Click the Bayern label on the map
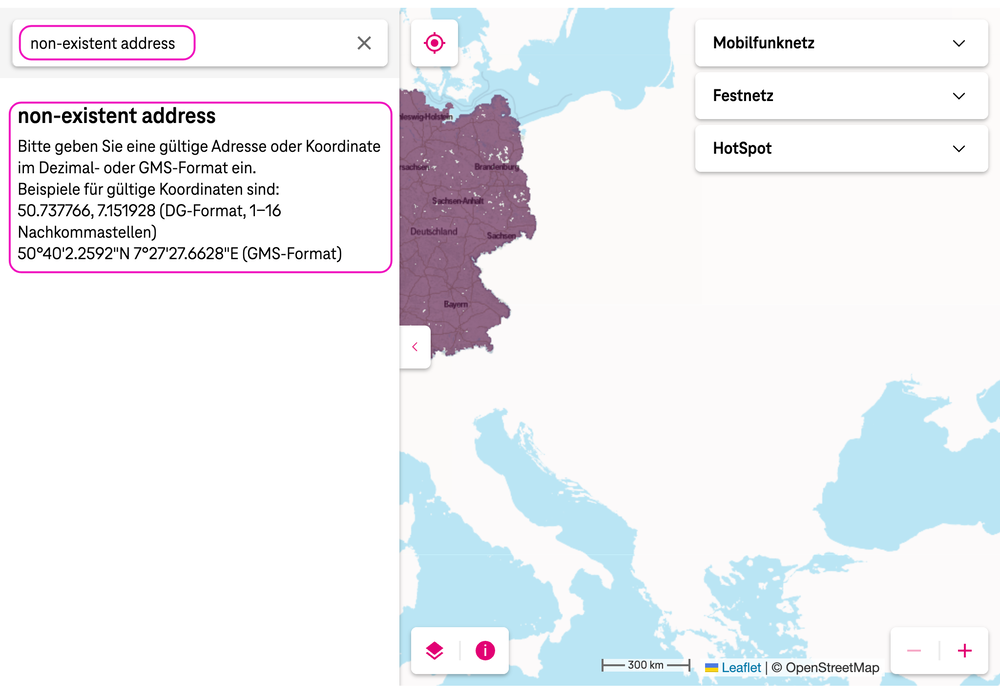The width and height of the screenshot is (1000, 696). (456, 303)
